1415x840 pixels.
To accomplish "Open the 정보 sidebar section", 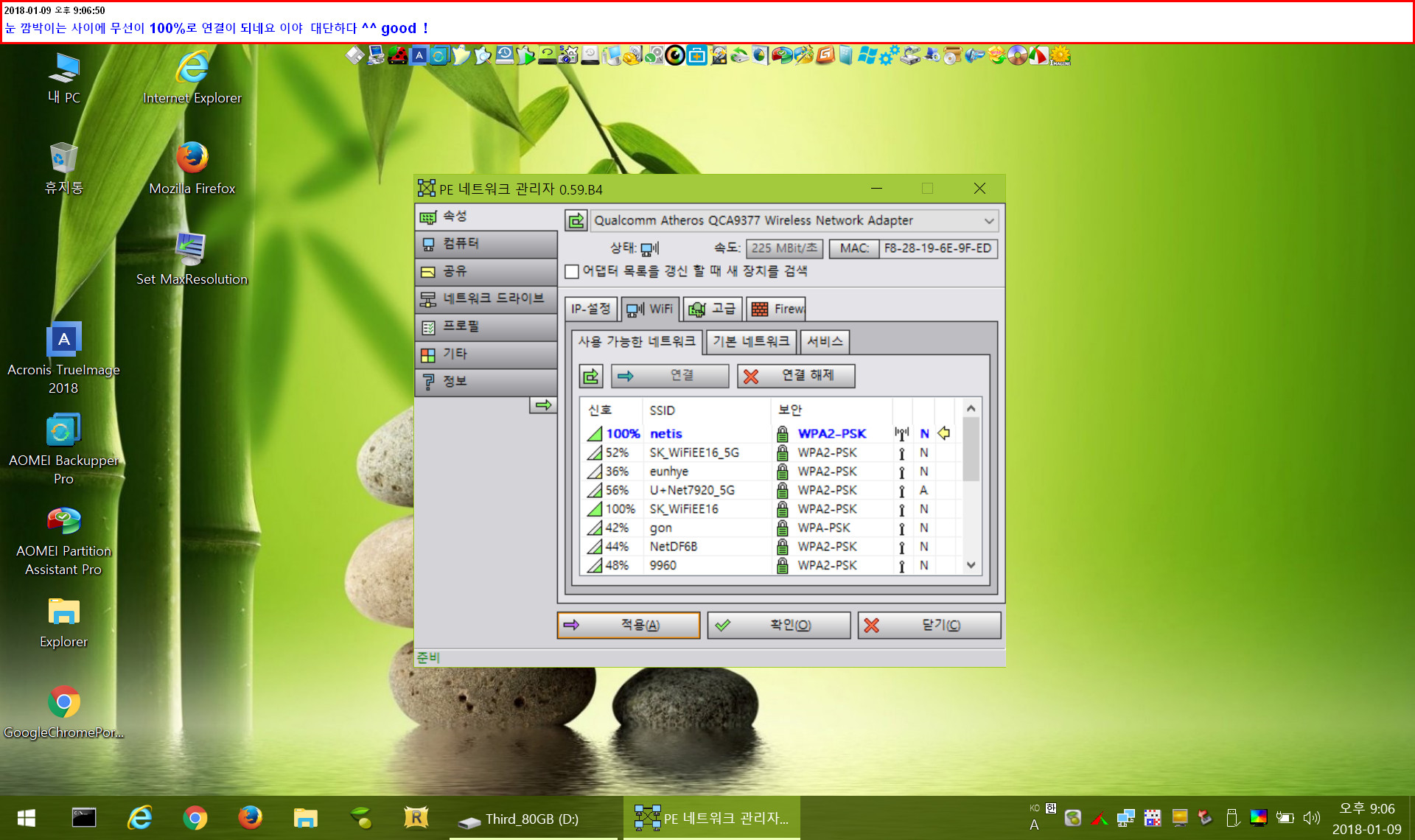I will [x=486, y=382].
